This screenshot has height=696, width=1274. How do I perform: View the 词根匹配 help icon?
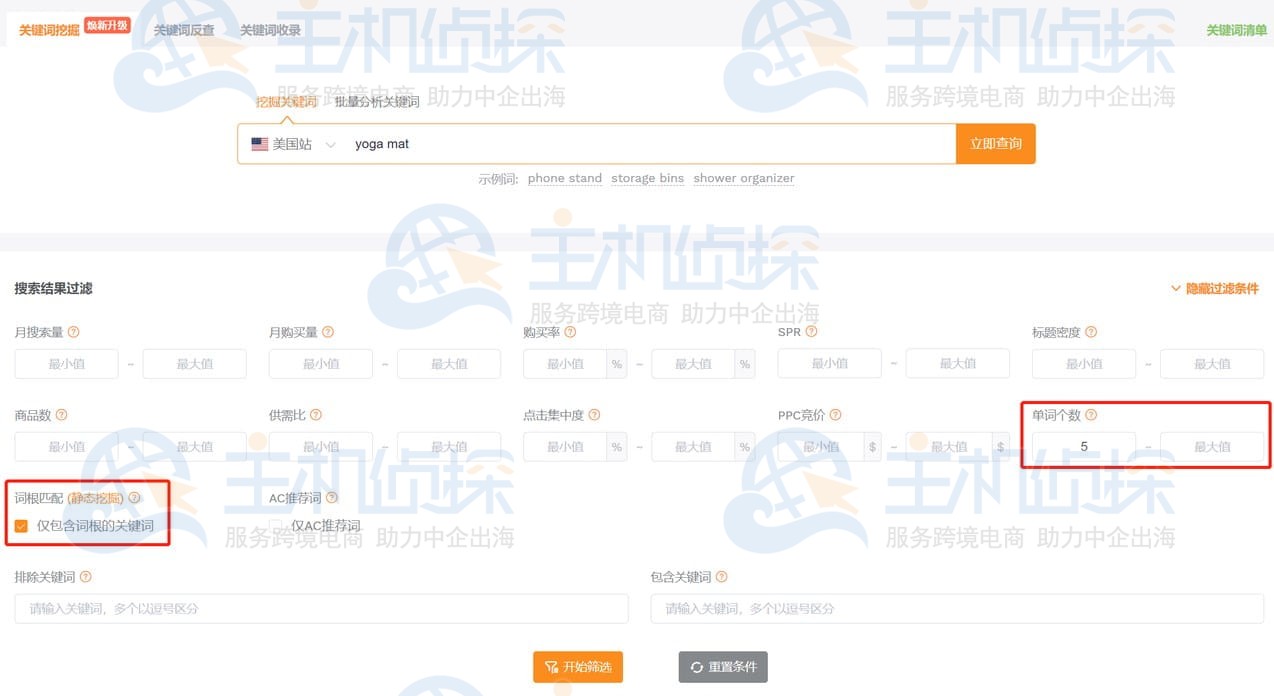(x=134, y=495)
